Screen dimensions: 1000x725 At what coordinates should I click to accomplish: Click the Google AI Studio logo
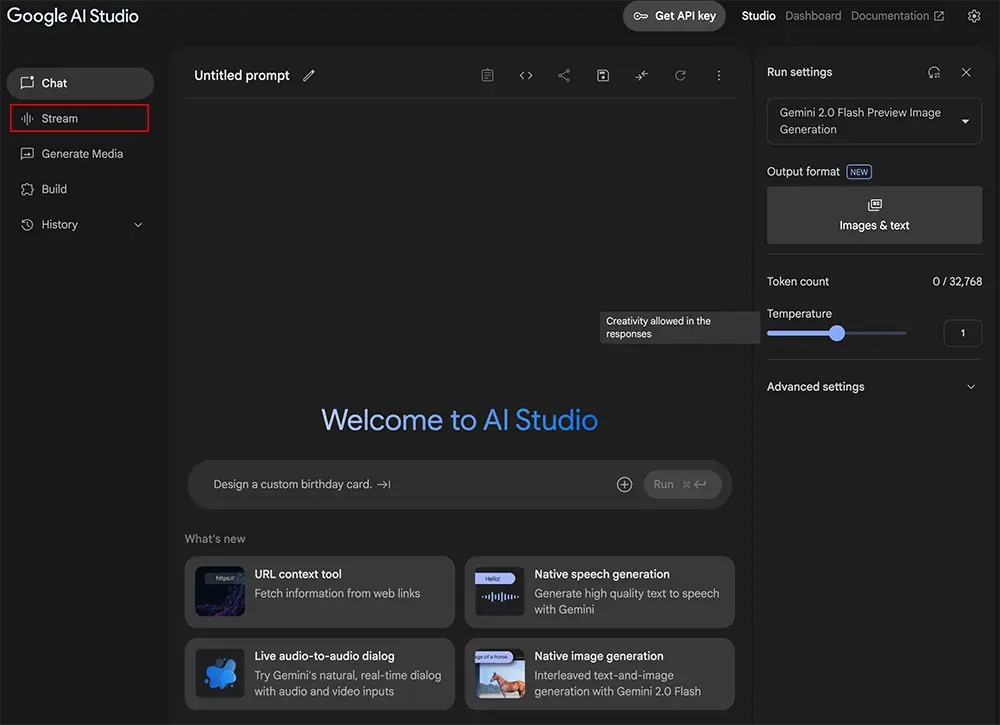pyautogui.click(x=73, y=16)
